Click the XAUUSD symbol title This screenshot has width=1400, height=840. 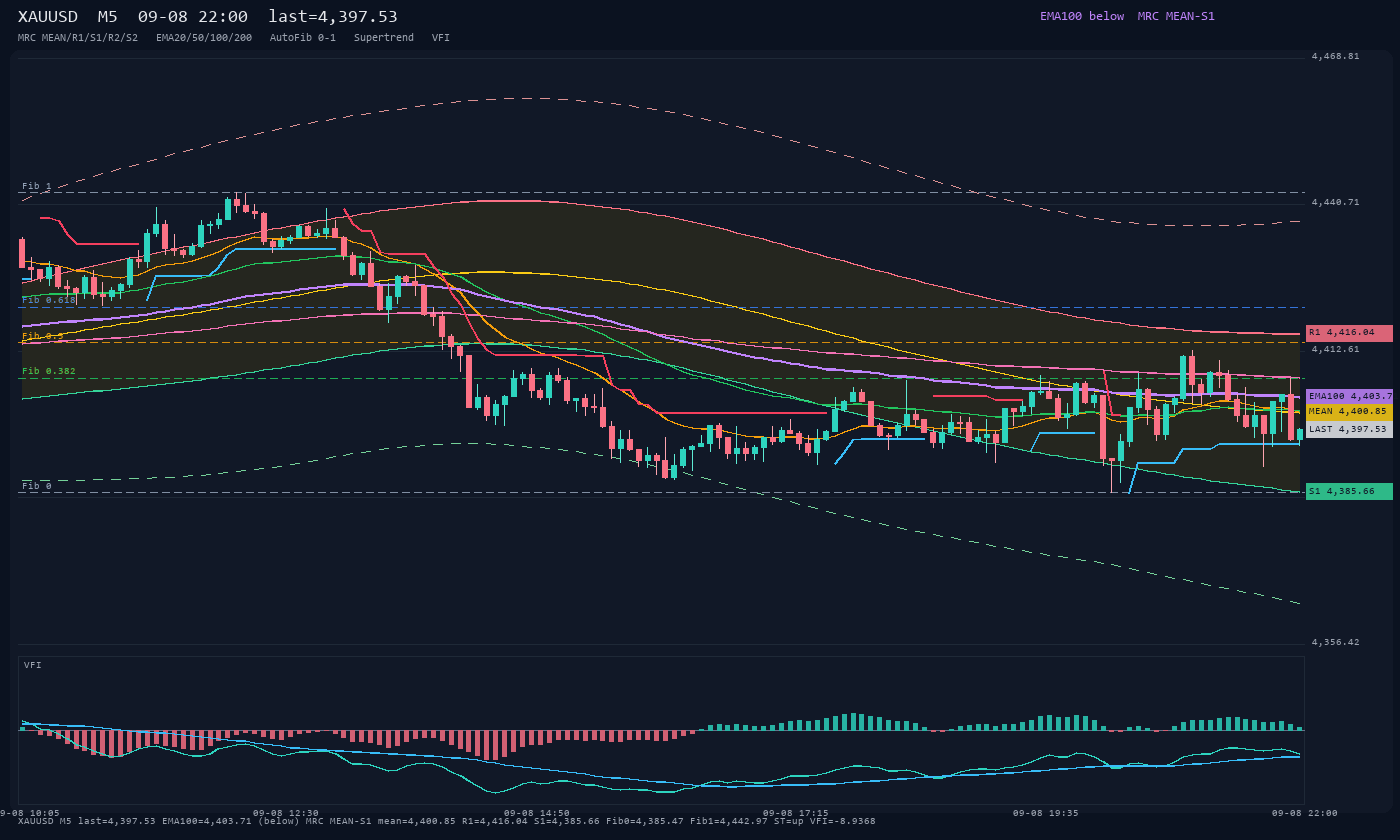click(50, 17)
